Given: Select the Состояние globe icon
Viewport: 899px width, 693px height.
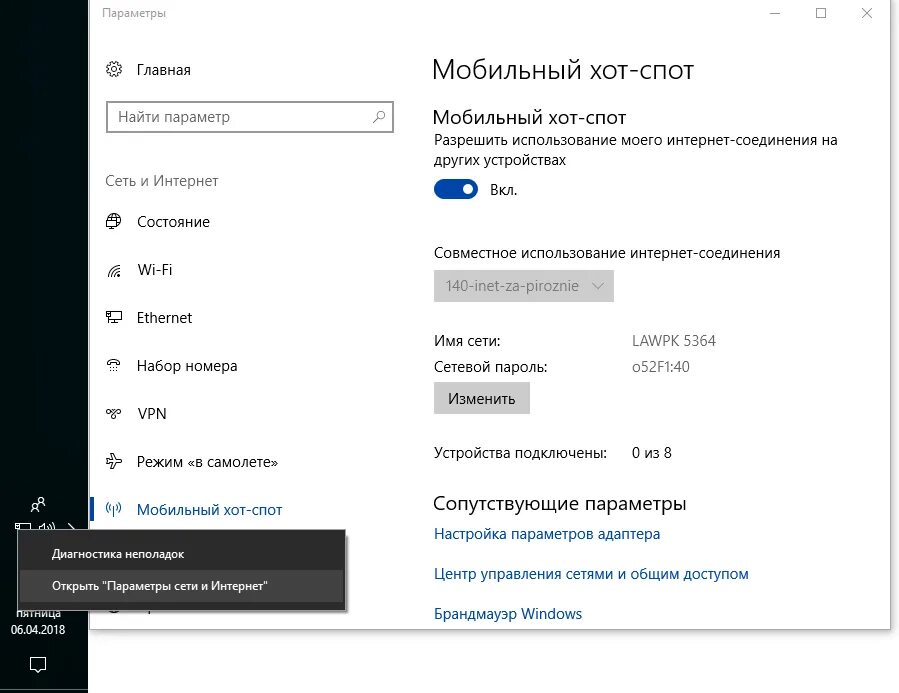Looking at the screenshot, I should tap(114, 221).
